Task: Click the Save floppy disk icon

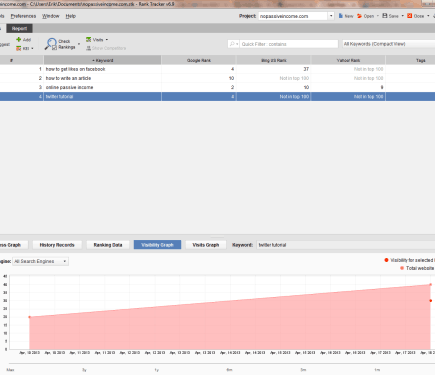Action: (x=385, y=16)
